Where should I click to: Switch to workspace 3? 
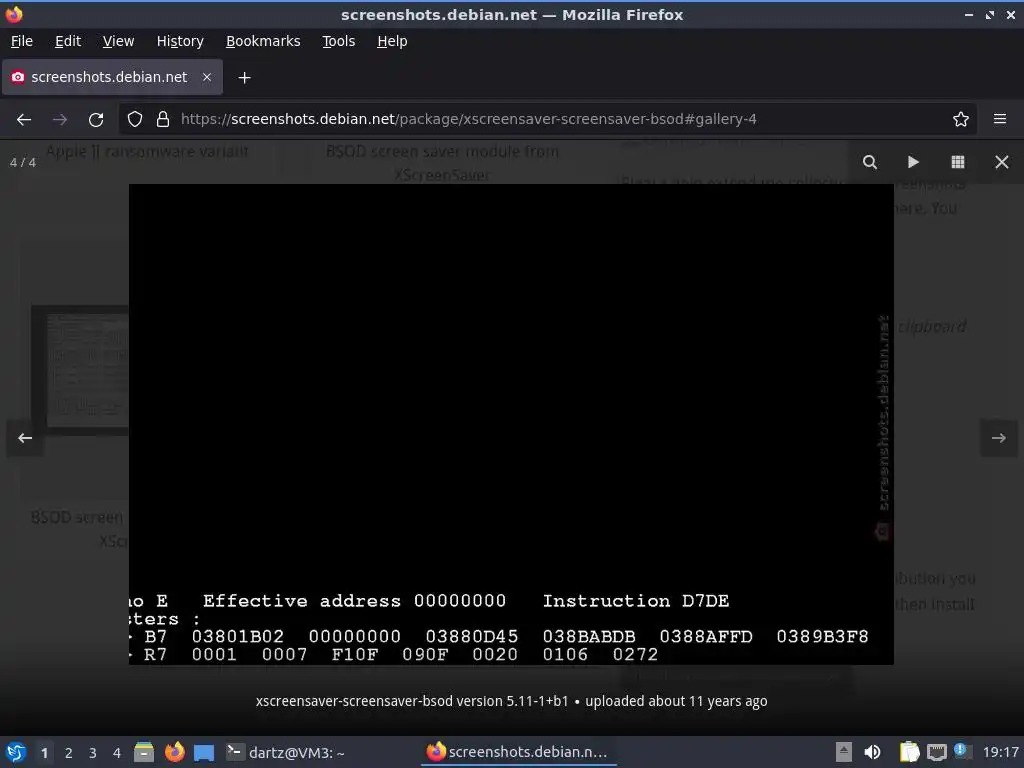click(93, 753)
